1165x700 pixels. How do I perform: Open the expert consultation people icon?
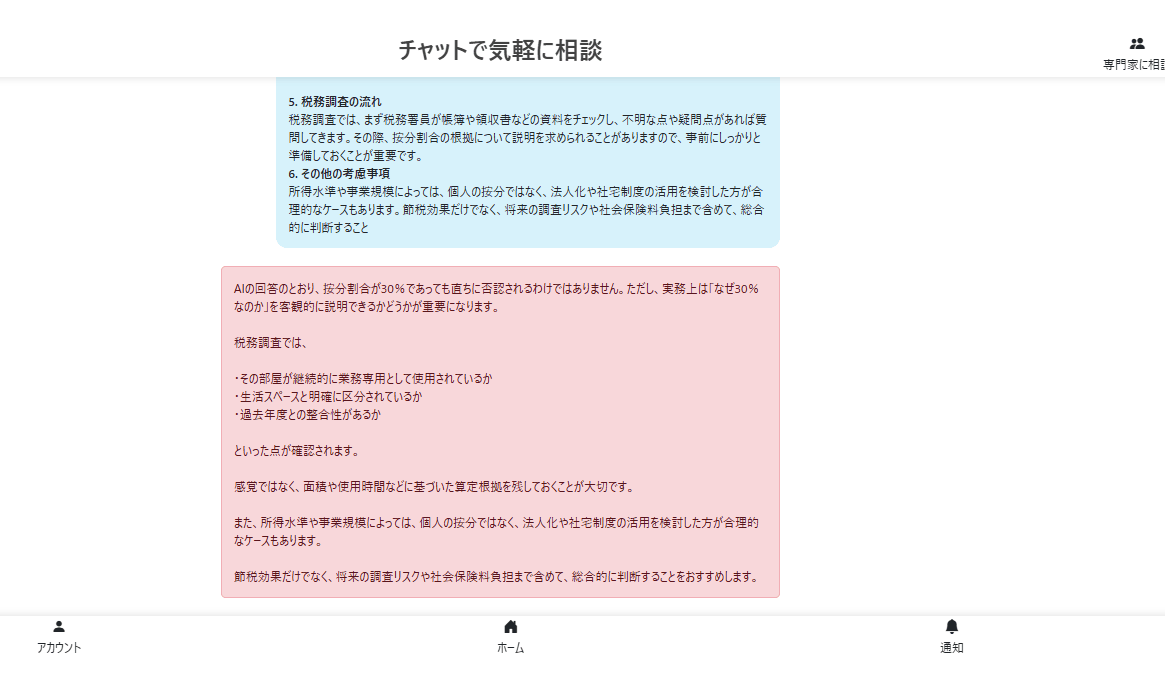[1137, 44]
